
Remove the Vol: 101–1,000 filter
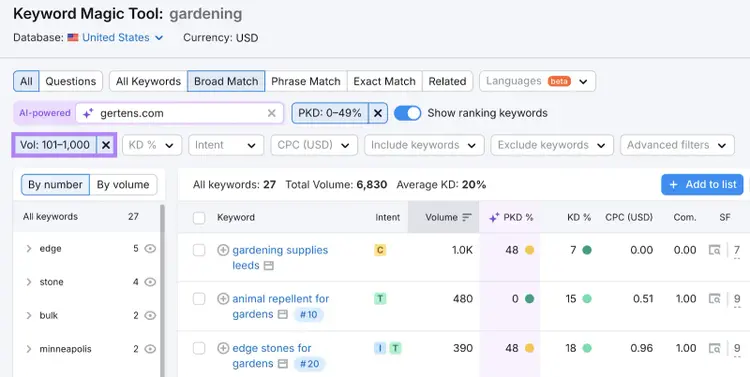tap(106, 145)
